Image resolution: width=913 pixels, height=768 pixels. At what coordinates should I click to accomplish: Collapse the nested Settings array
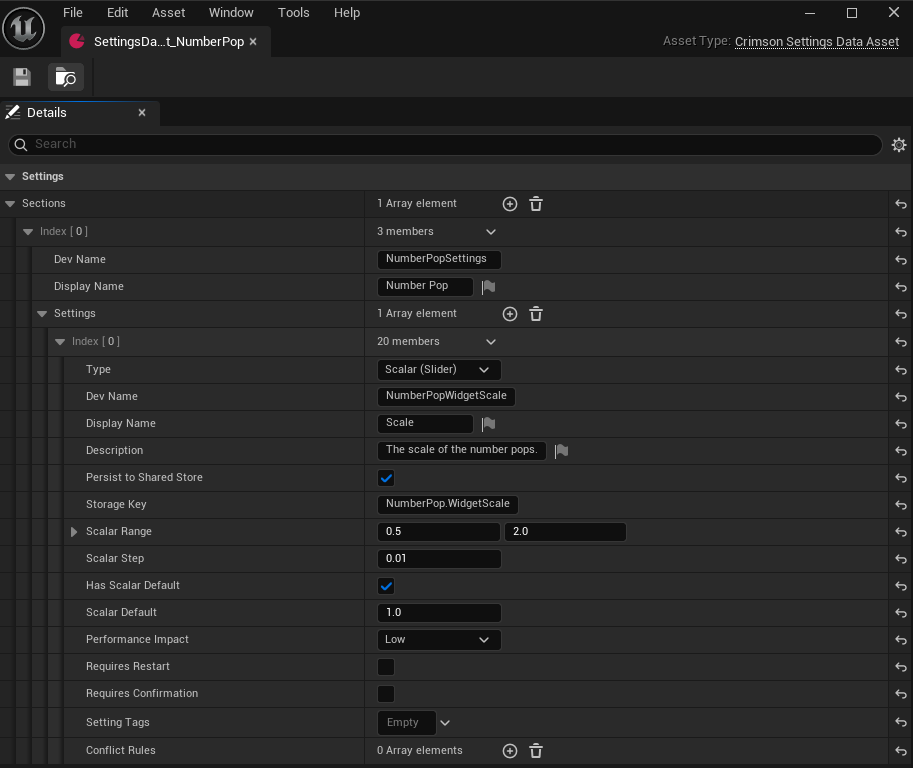click(x=42, y=314)
